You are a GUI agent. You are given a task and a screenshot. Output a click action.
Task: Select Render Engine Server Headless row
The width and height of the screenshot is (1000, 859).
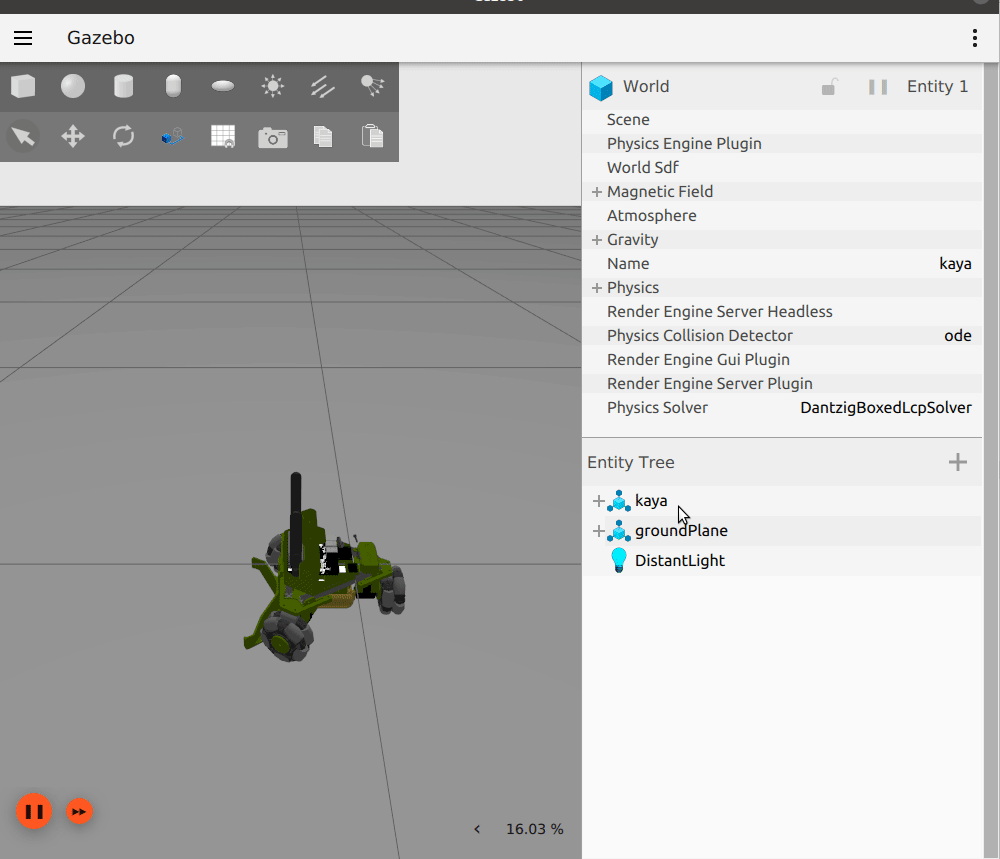click(x=782, y=312)
